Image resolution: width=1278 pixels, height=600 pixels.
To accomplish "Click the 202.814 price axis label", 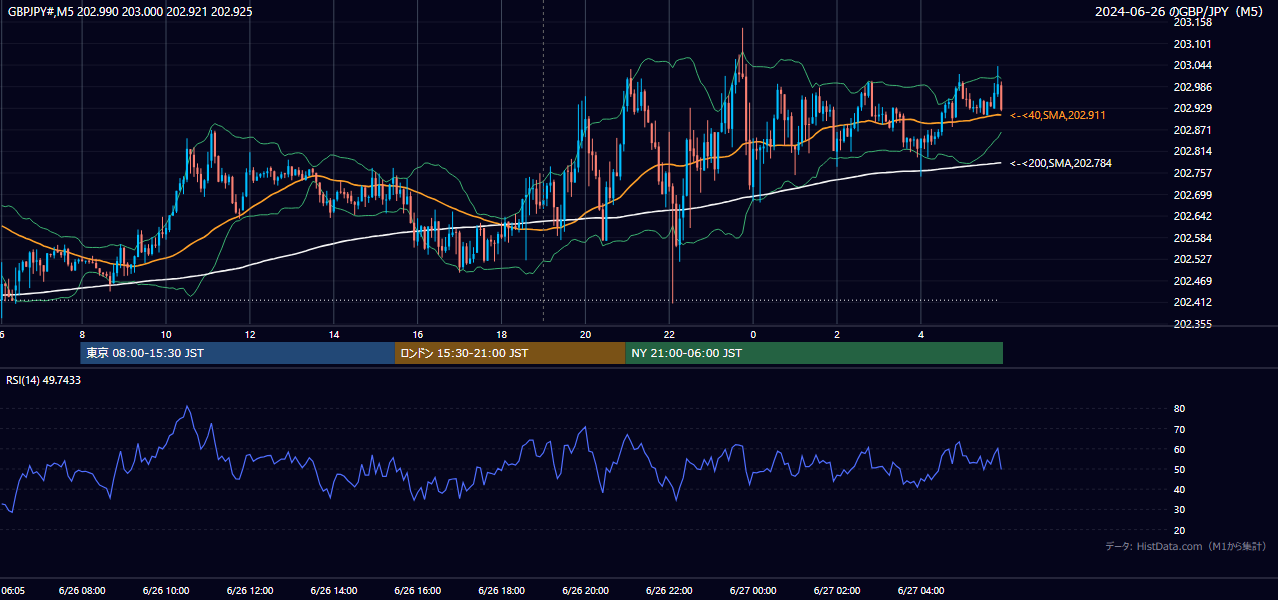I will 1192,152.
